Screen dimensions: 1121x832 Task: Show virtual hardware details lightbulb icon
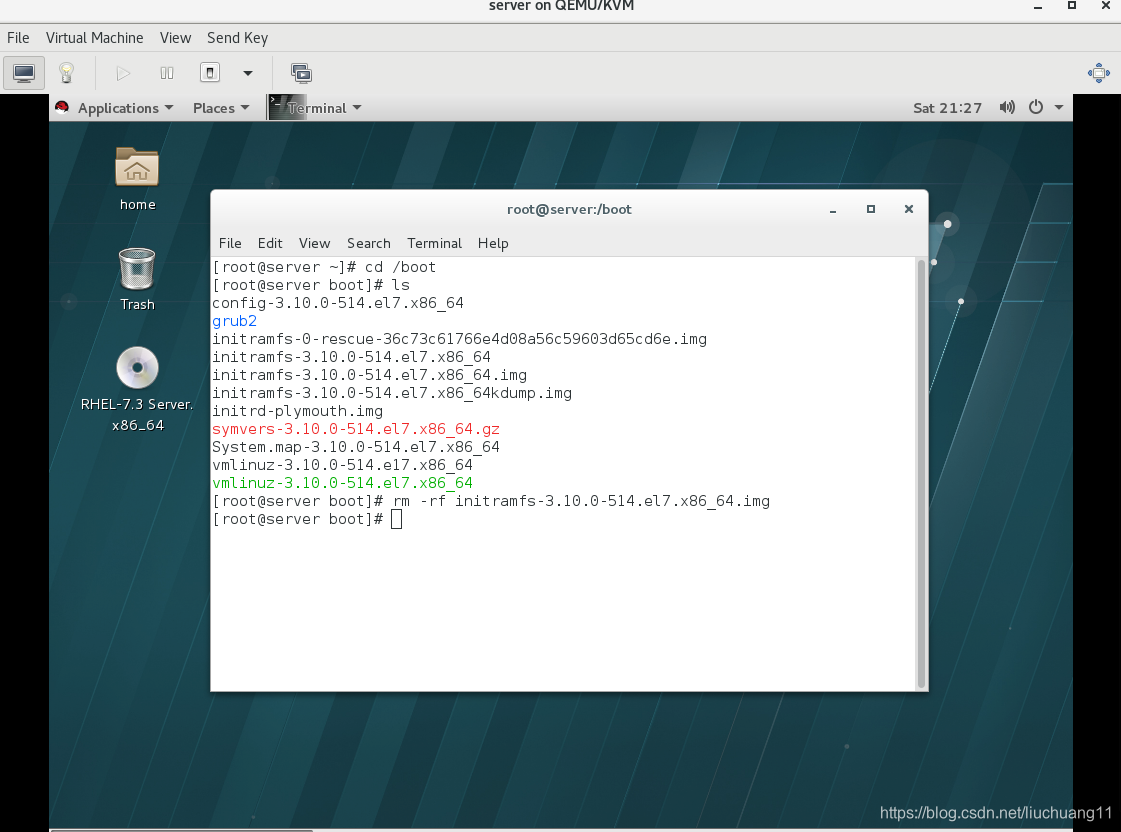tap(66, 73)
